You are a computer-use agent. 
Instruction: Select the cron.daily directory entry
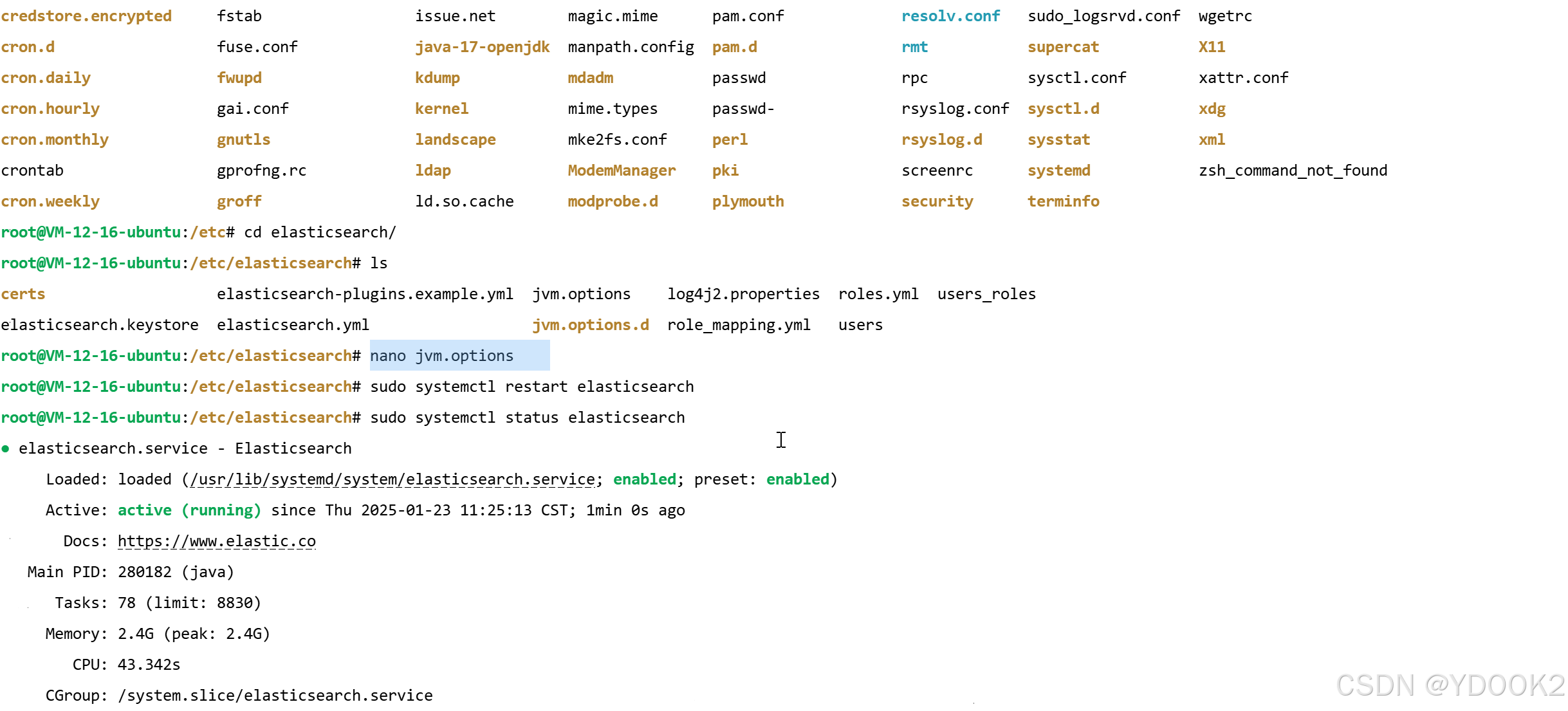(46, 77)
